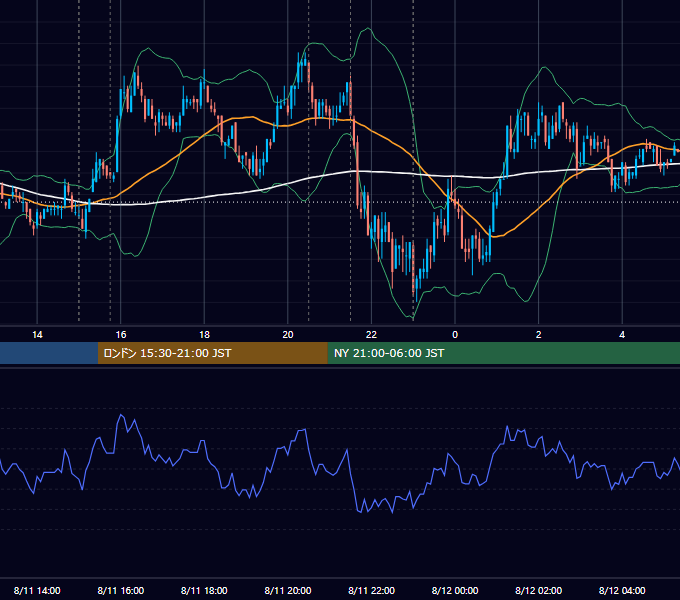Click the 2 hour label on upper axis
This screenshot has width=680, height=600.
click(539, 335)
